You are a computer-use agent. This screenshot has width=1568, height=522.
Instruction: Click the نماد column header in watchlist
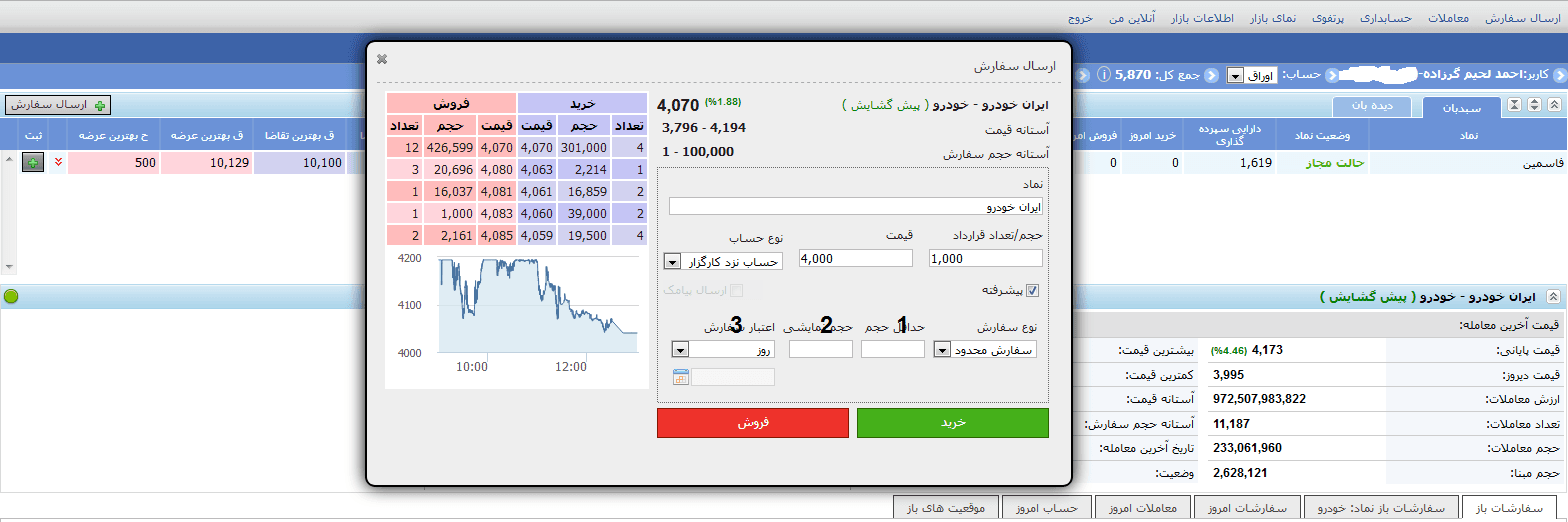1468,135
